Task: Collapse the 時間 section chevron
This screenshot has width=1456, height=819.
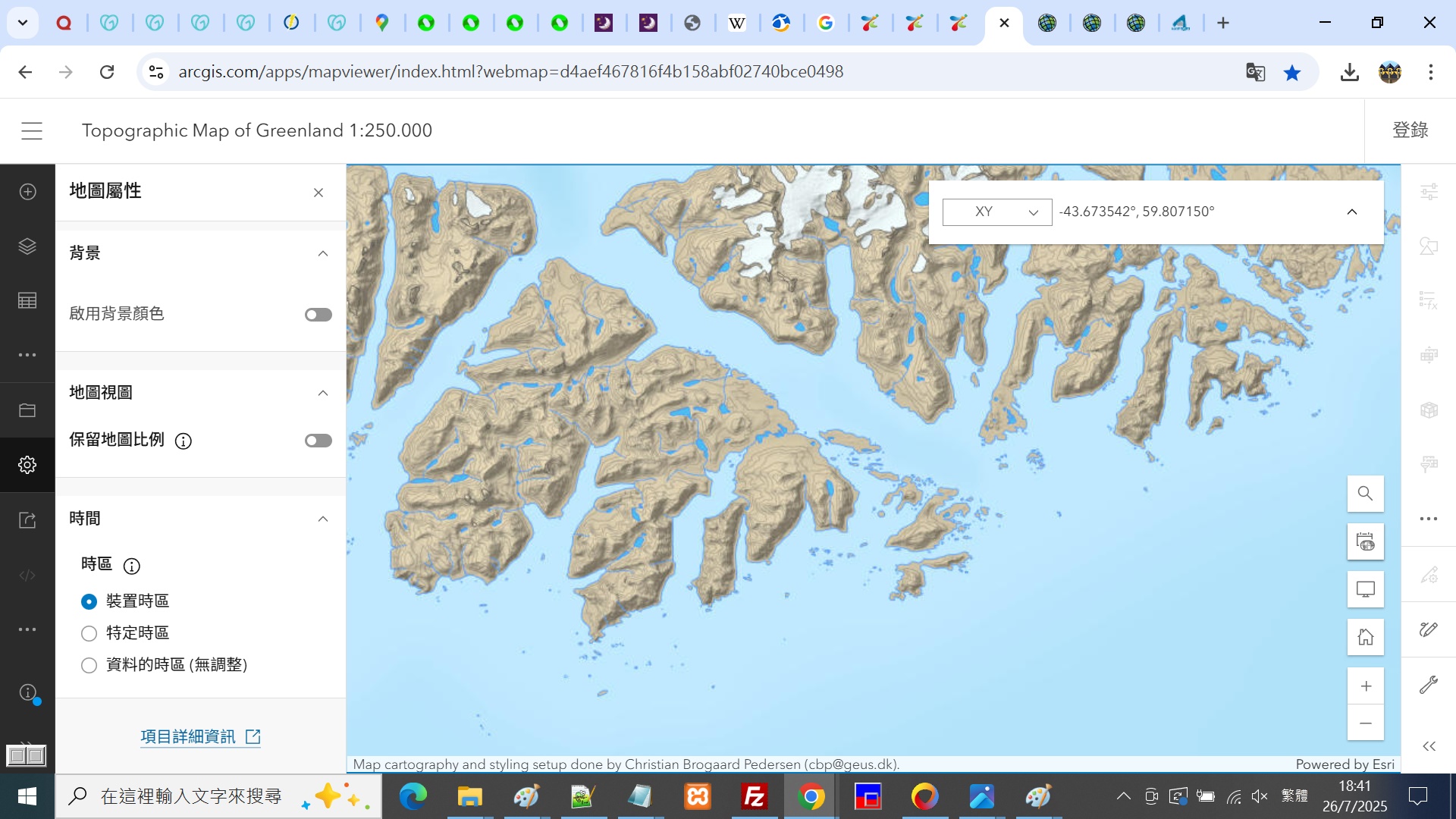Action: (x=323, y=519)
